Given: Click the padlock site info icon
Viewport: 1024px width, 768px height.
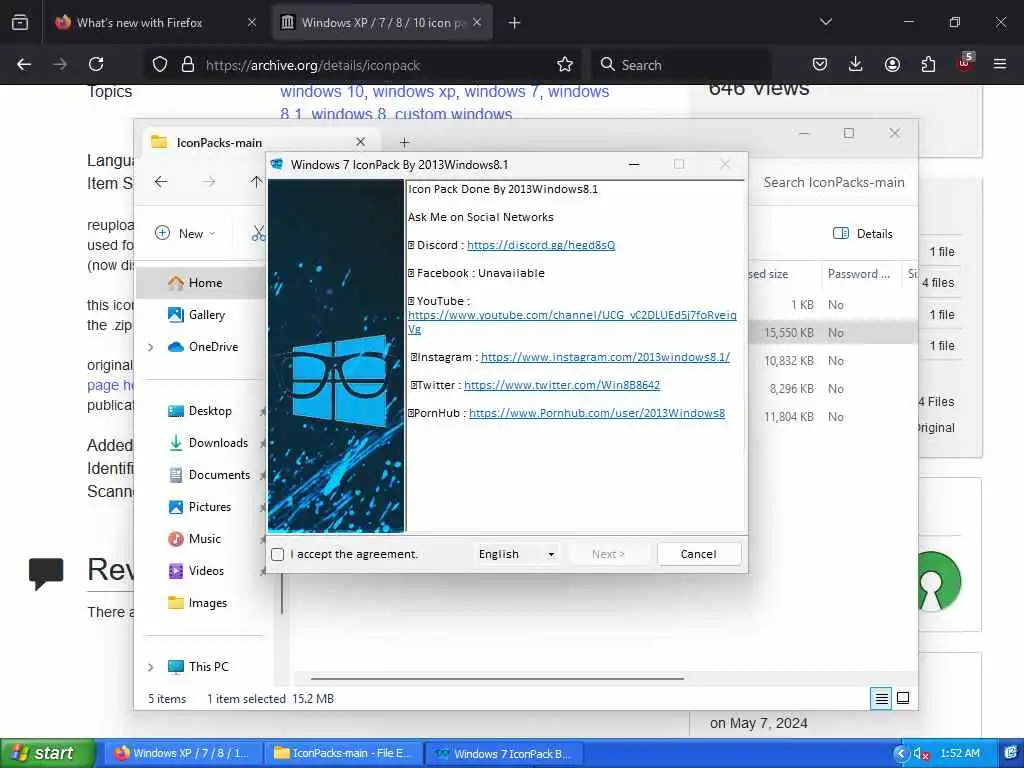Looking at the screenshot, I should [x=188, y=64].
